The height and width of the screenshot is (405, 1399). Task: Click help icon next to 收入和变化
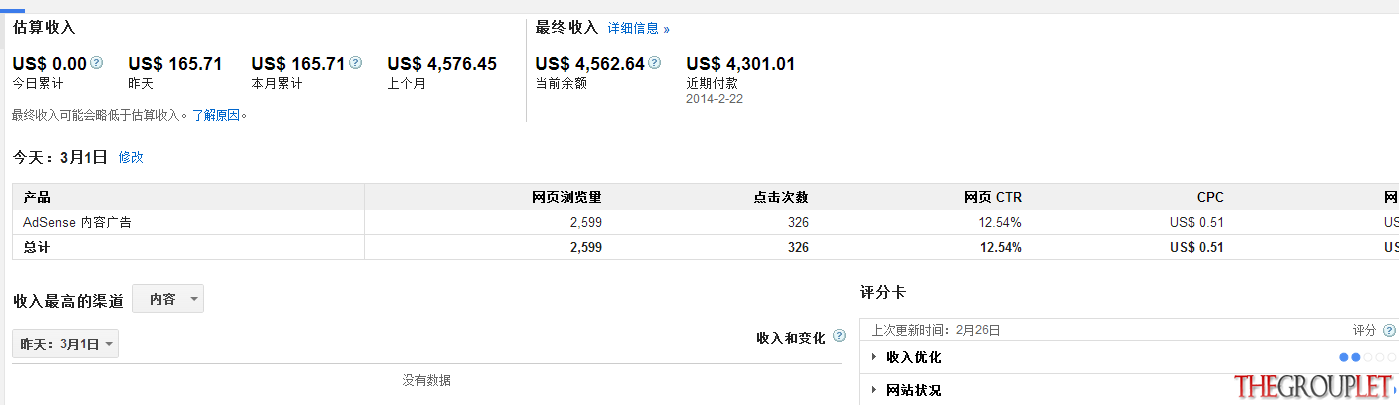click(839, 337)
